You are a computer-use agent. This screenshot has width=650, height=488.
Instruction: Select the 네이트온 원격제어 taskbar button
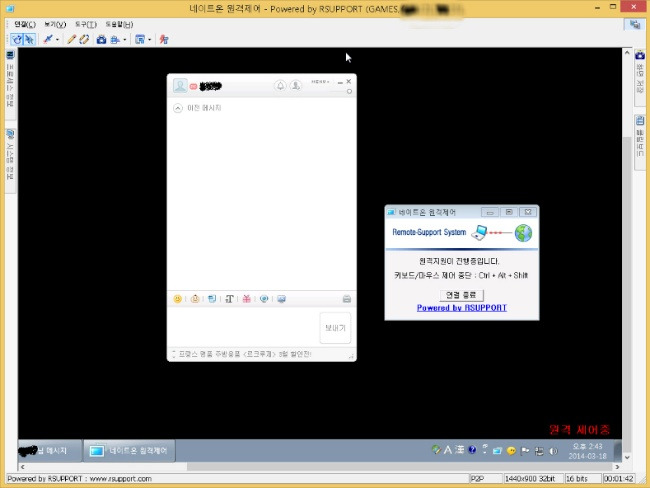129,450
